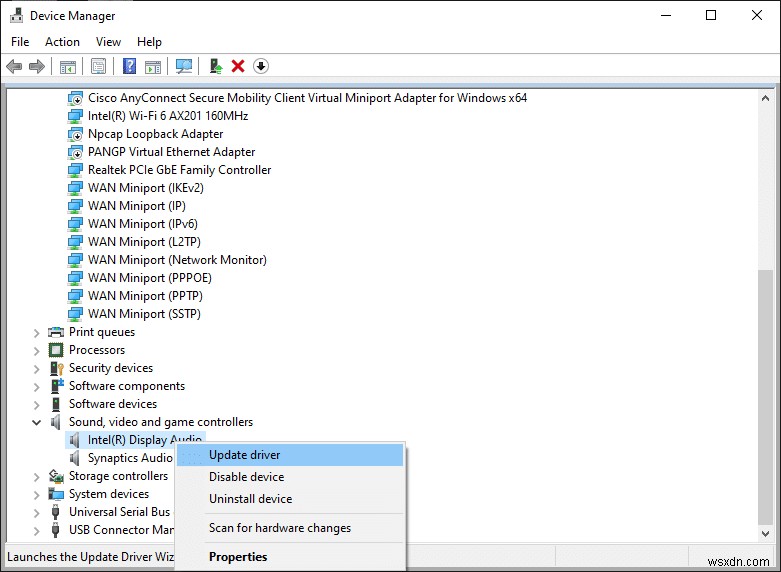
Task: Expand the Storage controllers node
Action: tap(36, 476)
